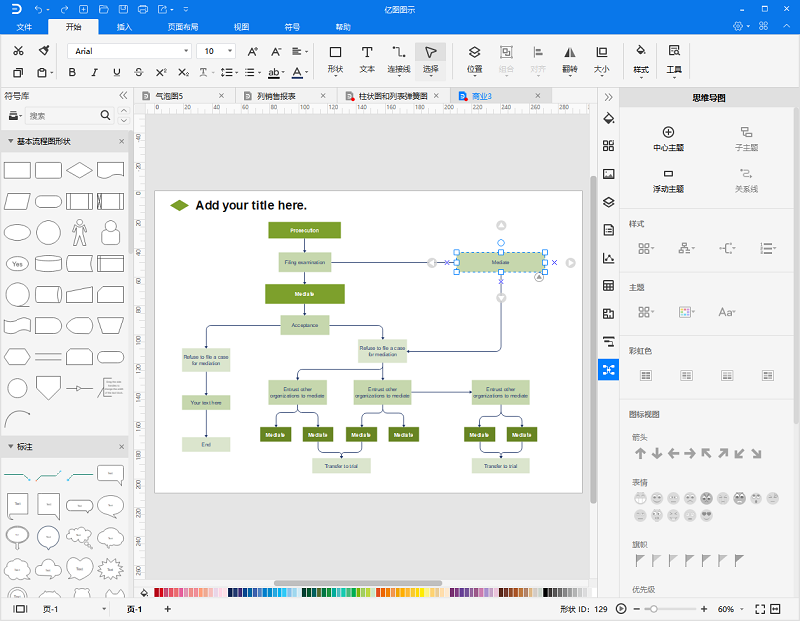Toggle the 选择 select tool
800x621 pixels.
(x=431, y=61)
